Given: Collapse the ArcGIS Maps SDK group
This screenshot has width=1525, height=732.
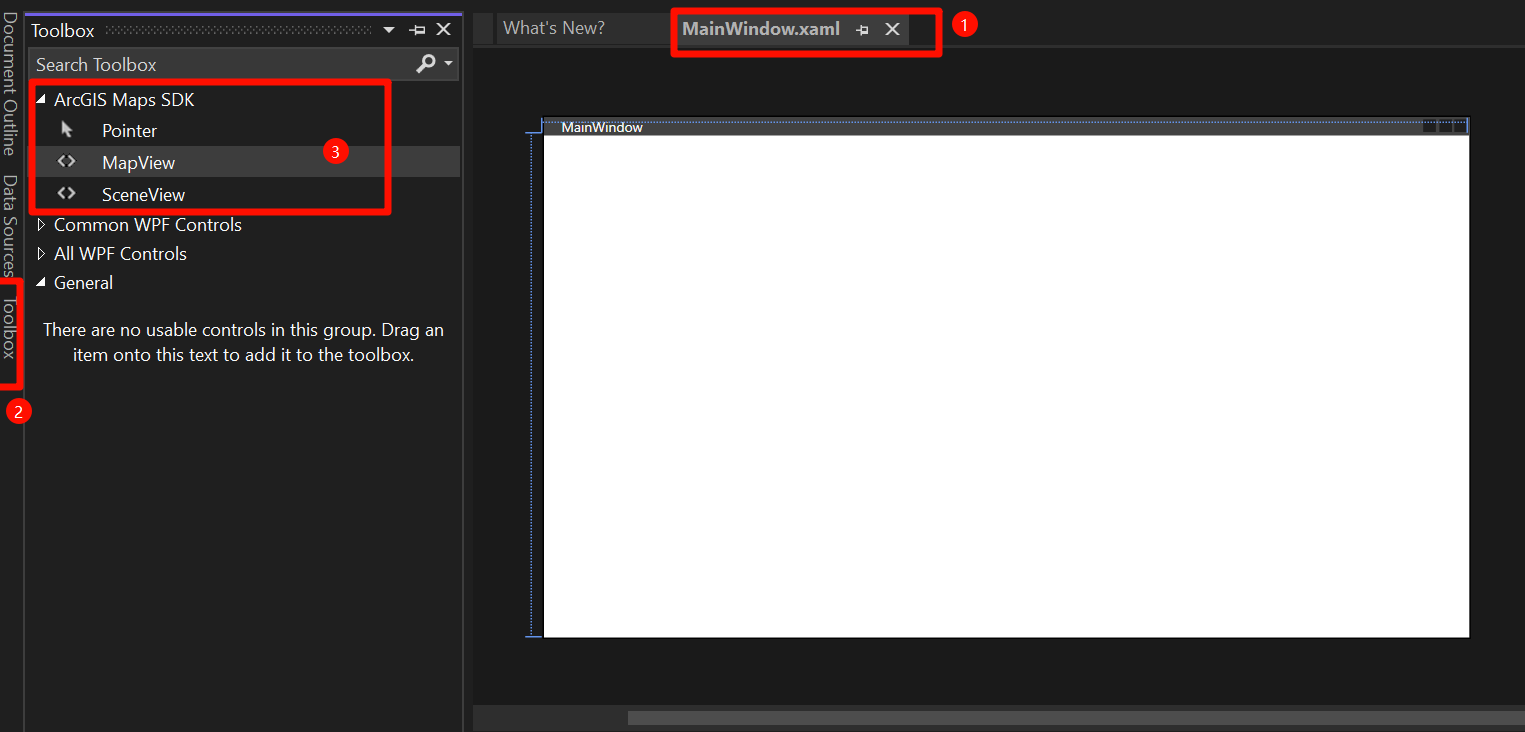Looking at the screenshot, I should [x=41, y=100].
